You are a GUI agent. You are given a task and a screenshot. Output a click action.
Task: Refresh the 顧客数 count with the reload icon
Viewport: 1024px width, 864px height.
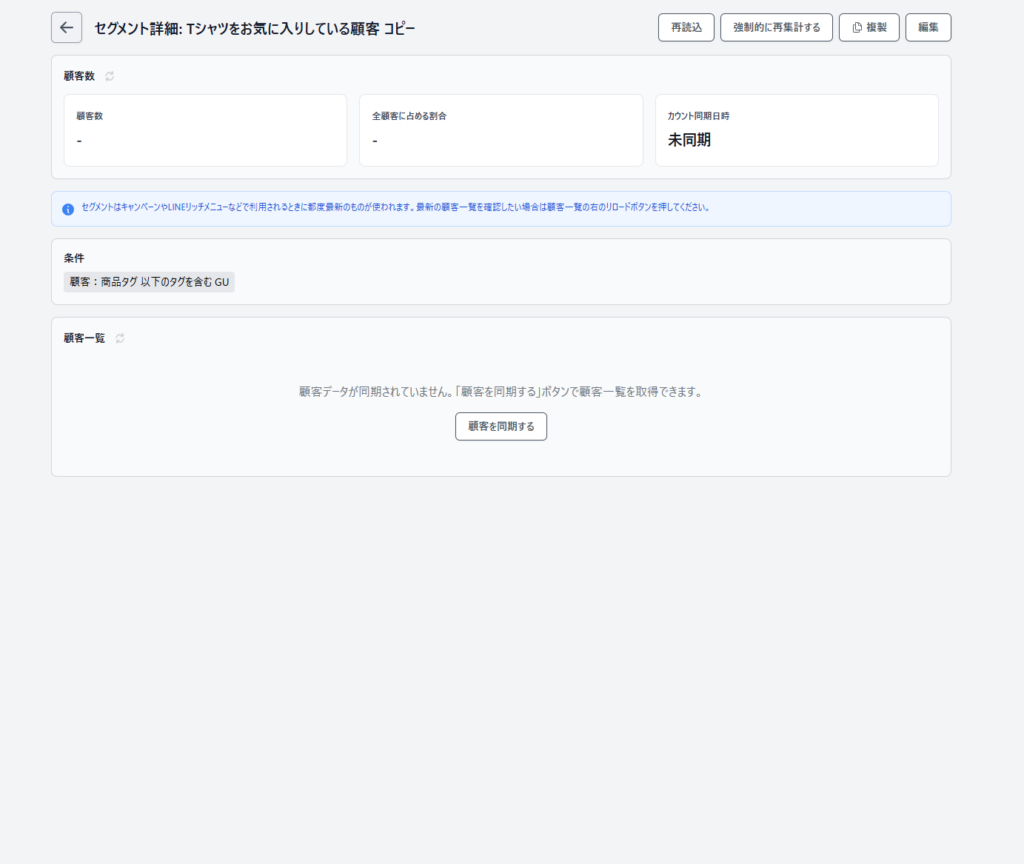click(110, 76)
